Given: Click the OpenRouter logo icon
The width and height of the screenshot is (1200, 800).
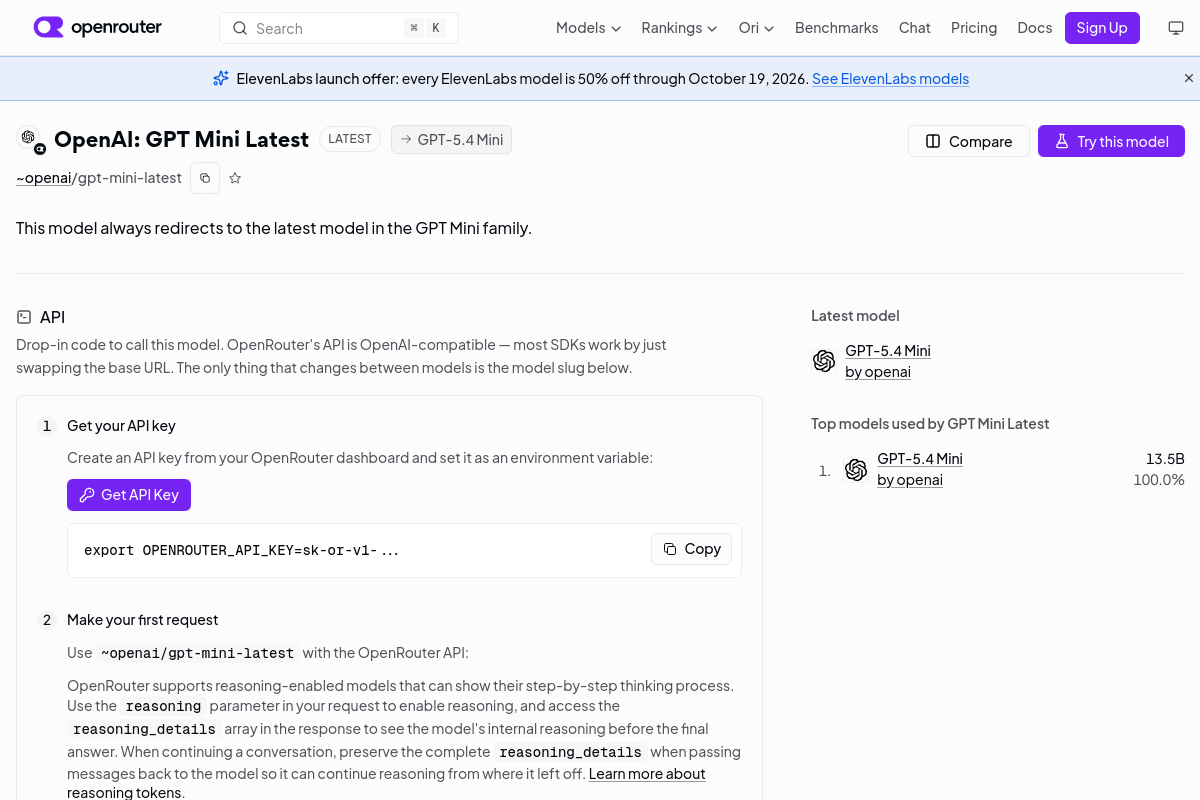Looking at the screenshot, I should point(48,27).
